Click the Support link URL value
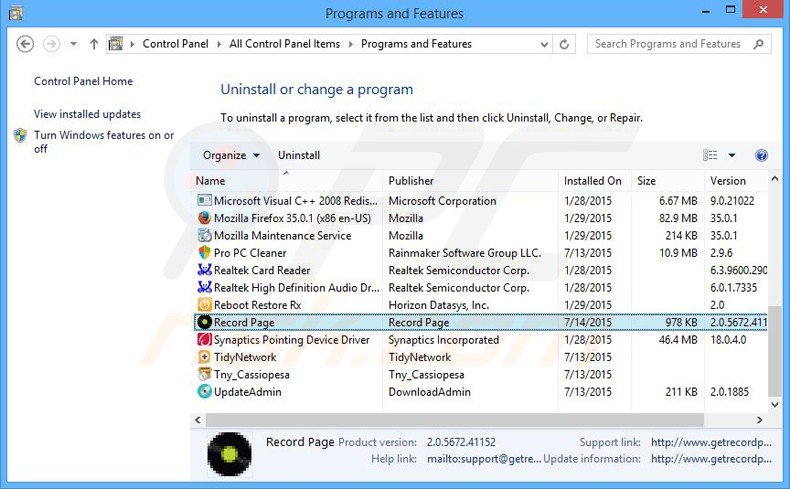This screenshot has width=790, height=489. 711,442
